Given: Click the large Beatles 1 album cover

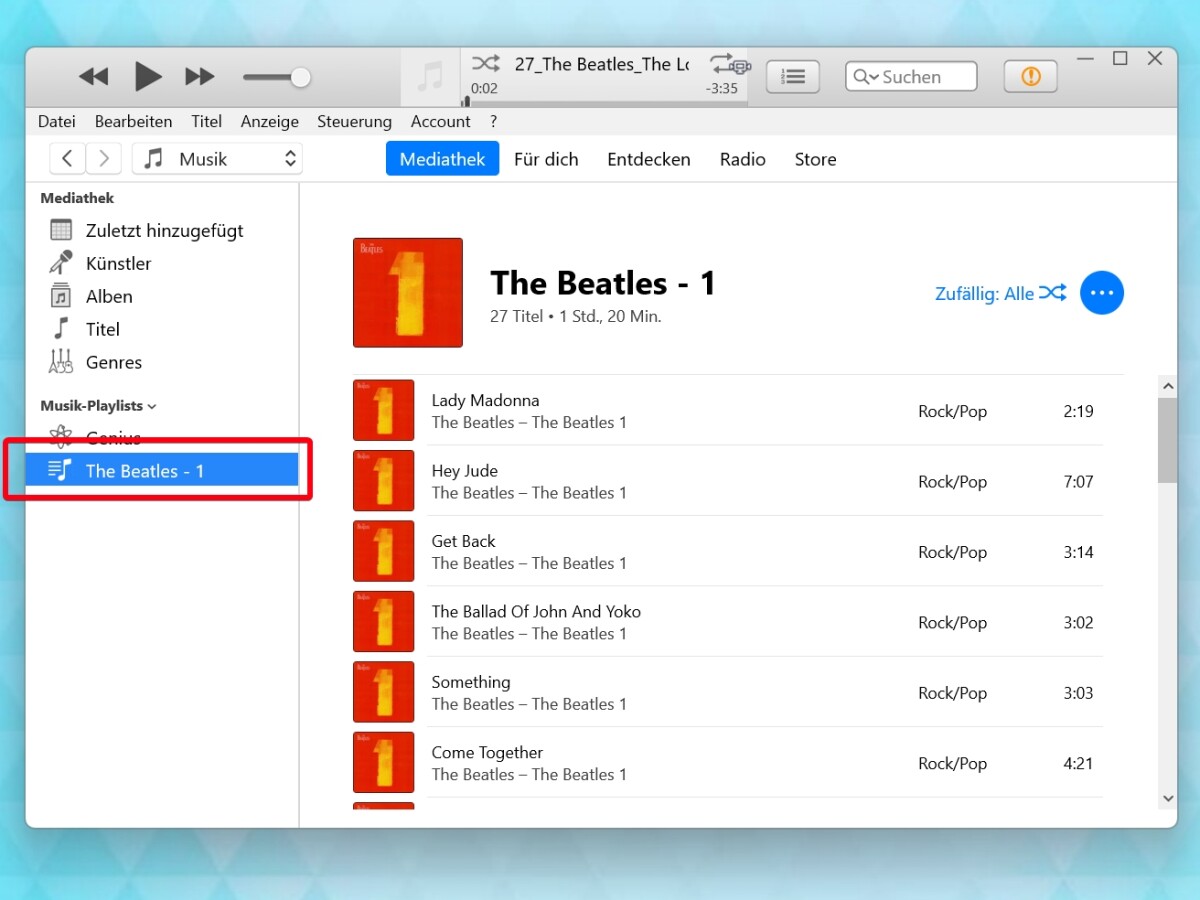Looking at the screenshot, I should [408, 292].
